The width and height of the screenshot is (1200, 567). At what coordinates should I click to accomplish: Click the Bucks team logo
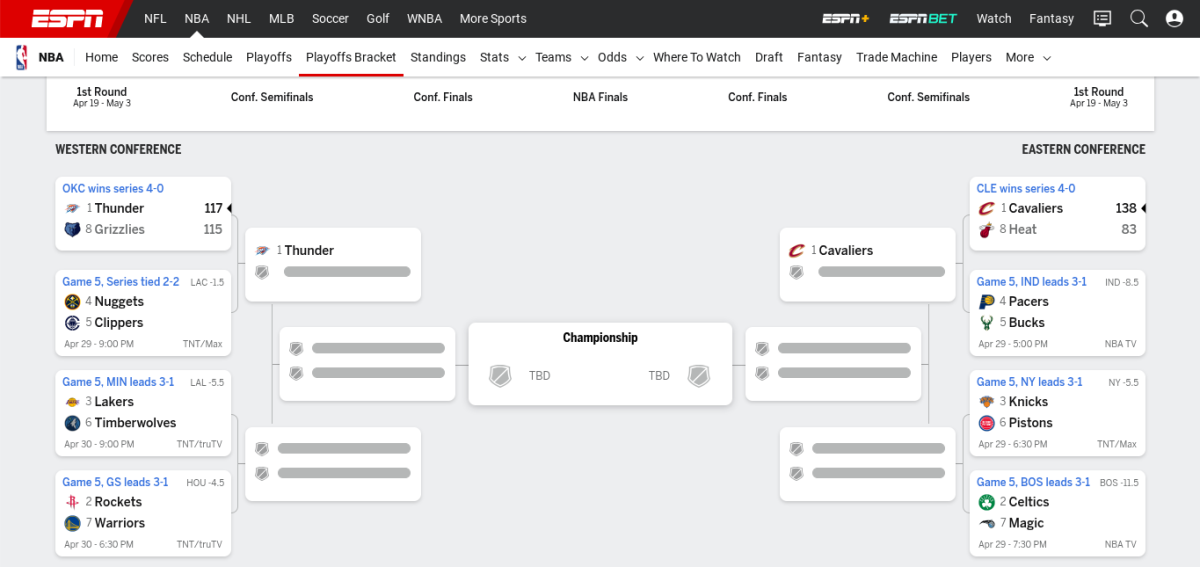pyautogui.click(x=986, y=322)
